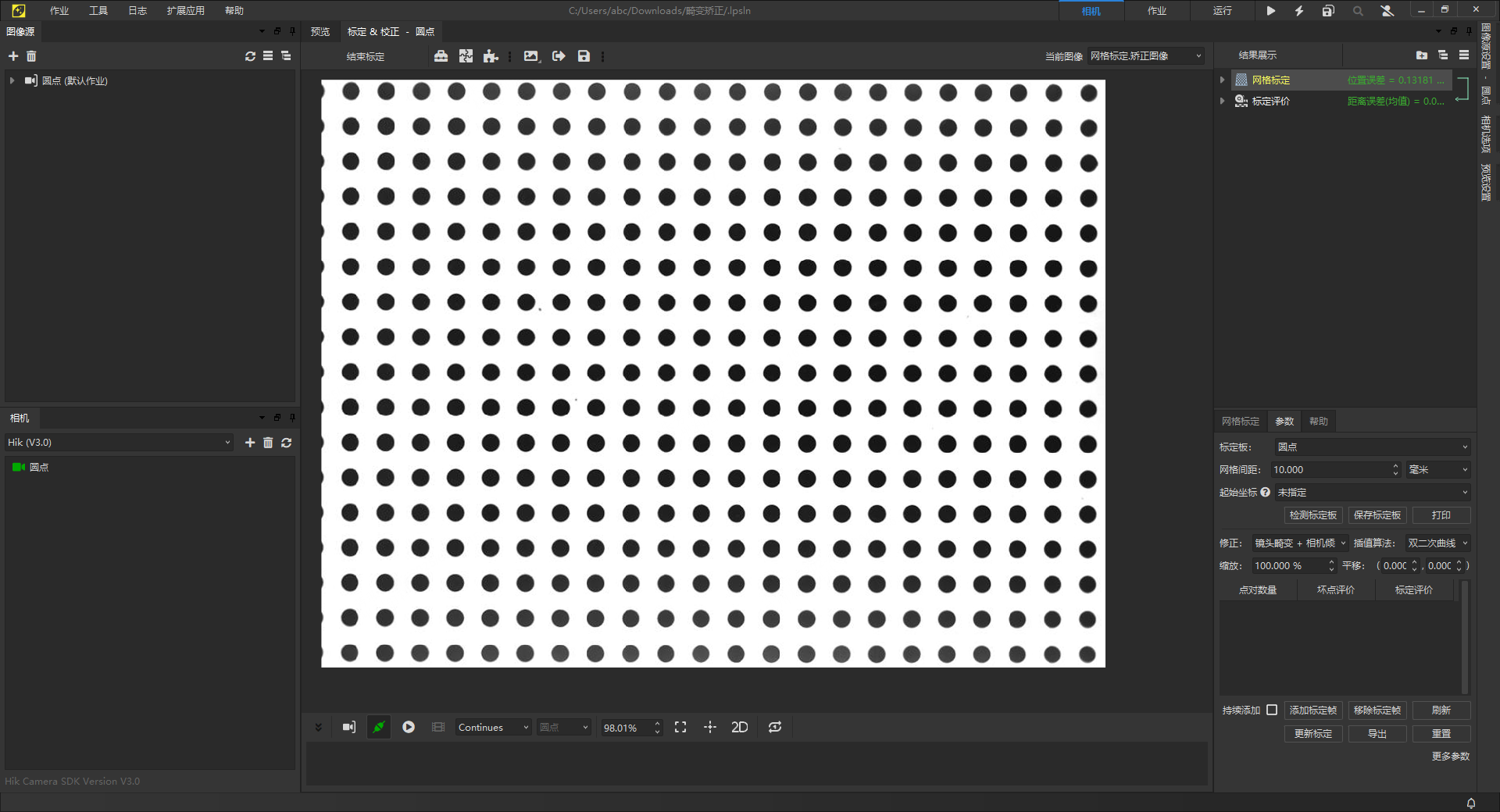Click the toolbox icon in calibration toolbar
The height and width of the screenshot is (812, 1500).
(441, 56)
